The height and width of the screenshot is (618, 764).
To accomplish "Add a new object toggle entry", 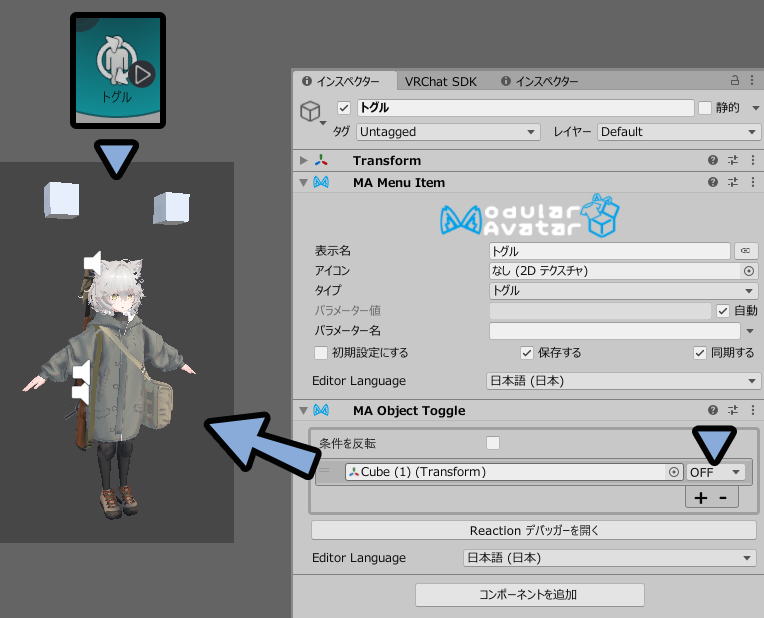I will click(701, 498).
